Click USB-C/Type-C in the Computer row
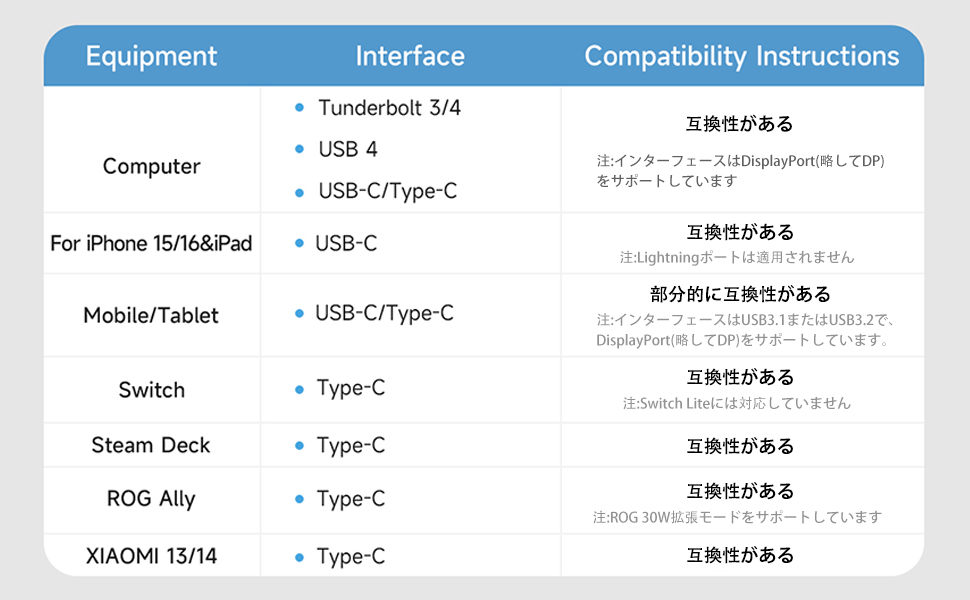The width and height of the screenshot is (970, 600). pos(387,190)
